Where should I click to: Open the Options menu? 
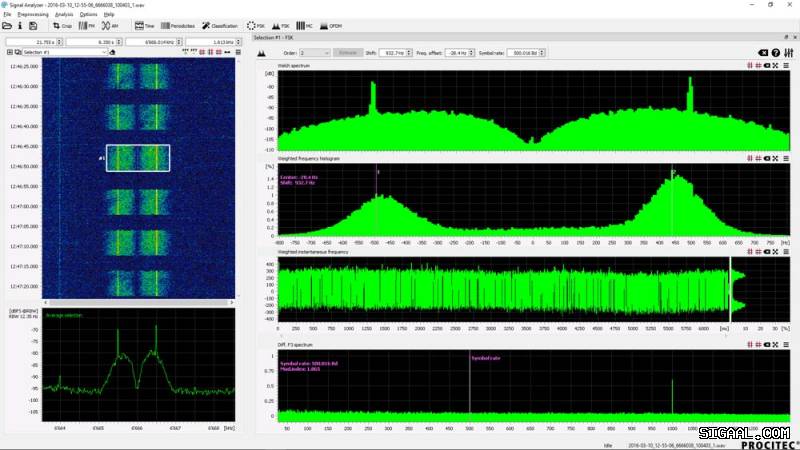[x=88, y=14]
